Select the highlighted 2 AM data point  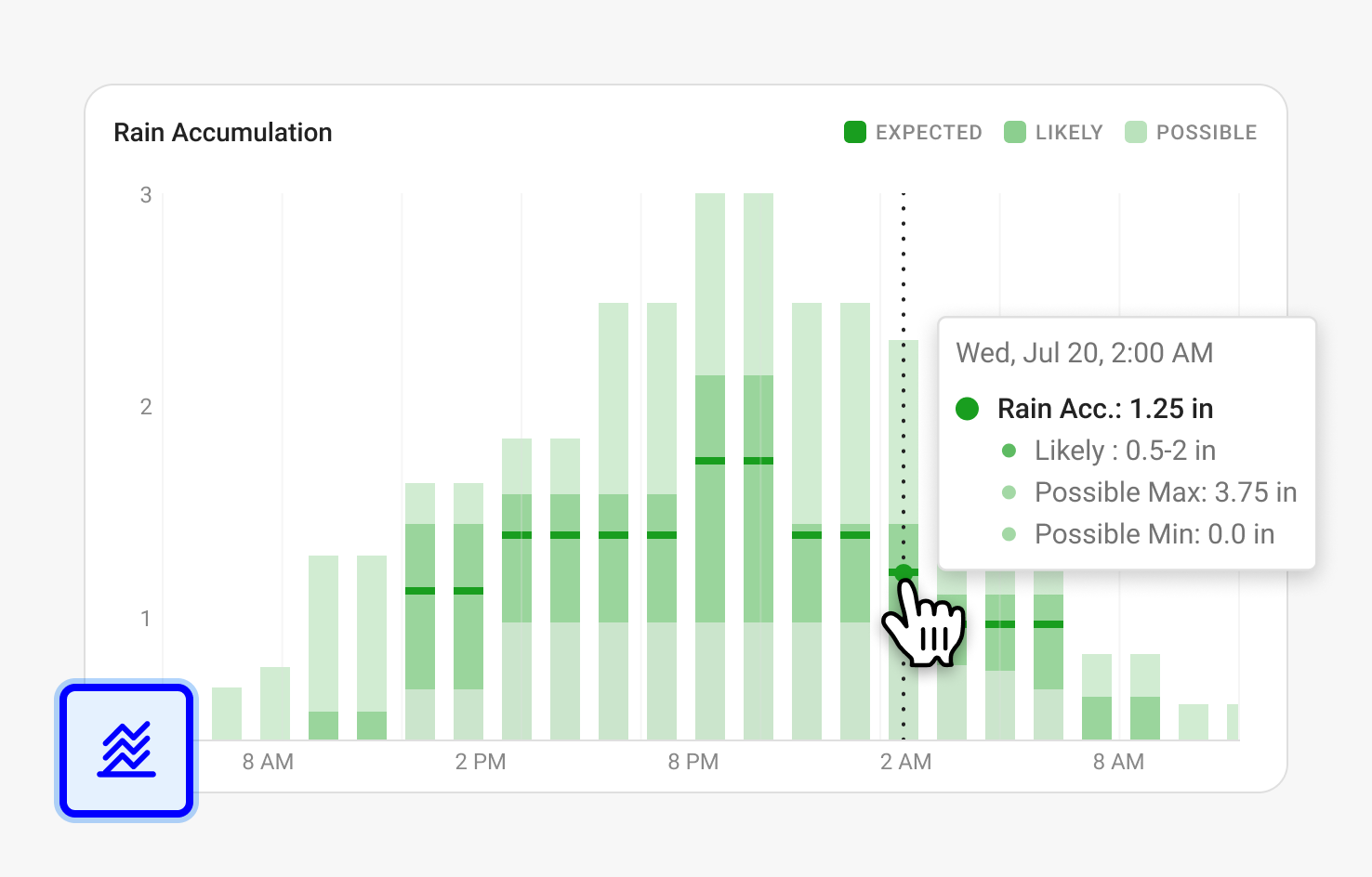click(904, 572)
